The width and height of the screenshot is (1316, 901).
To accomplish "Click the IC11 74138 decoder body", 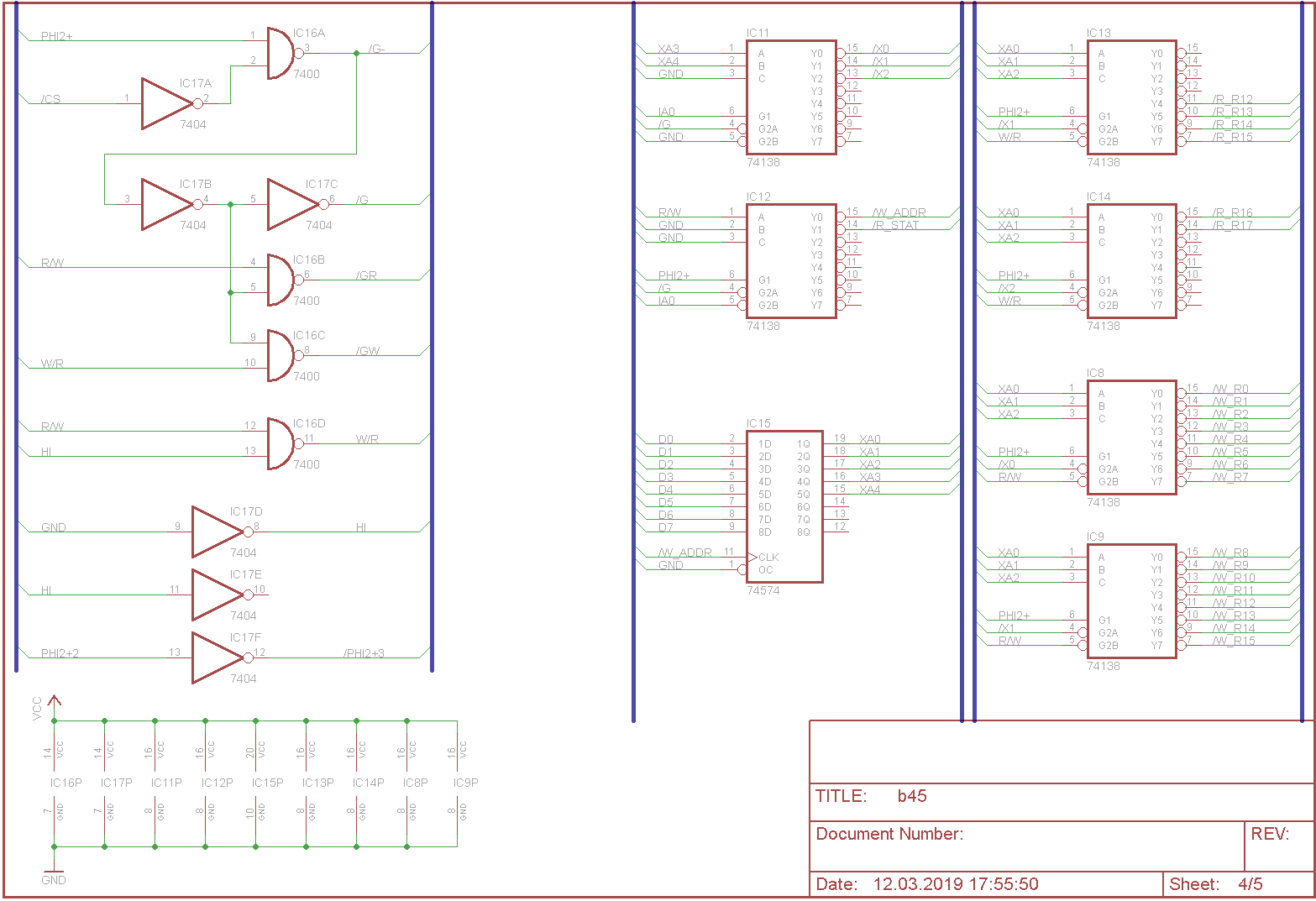I will pyautogui.click(x=791, y=97).
